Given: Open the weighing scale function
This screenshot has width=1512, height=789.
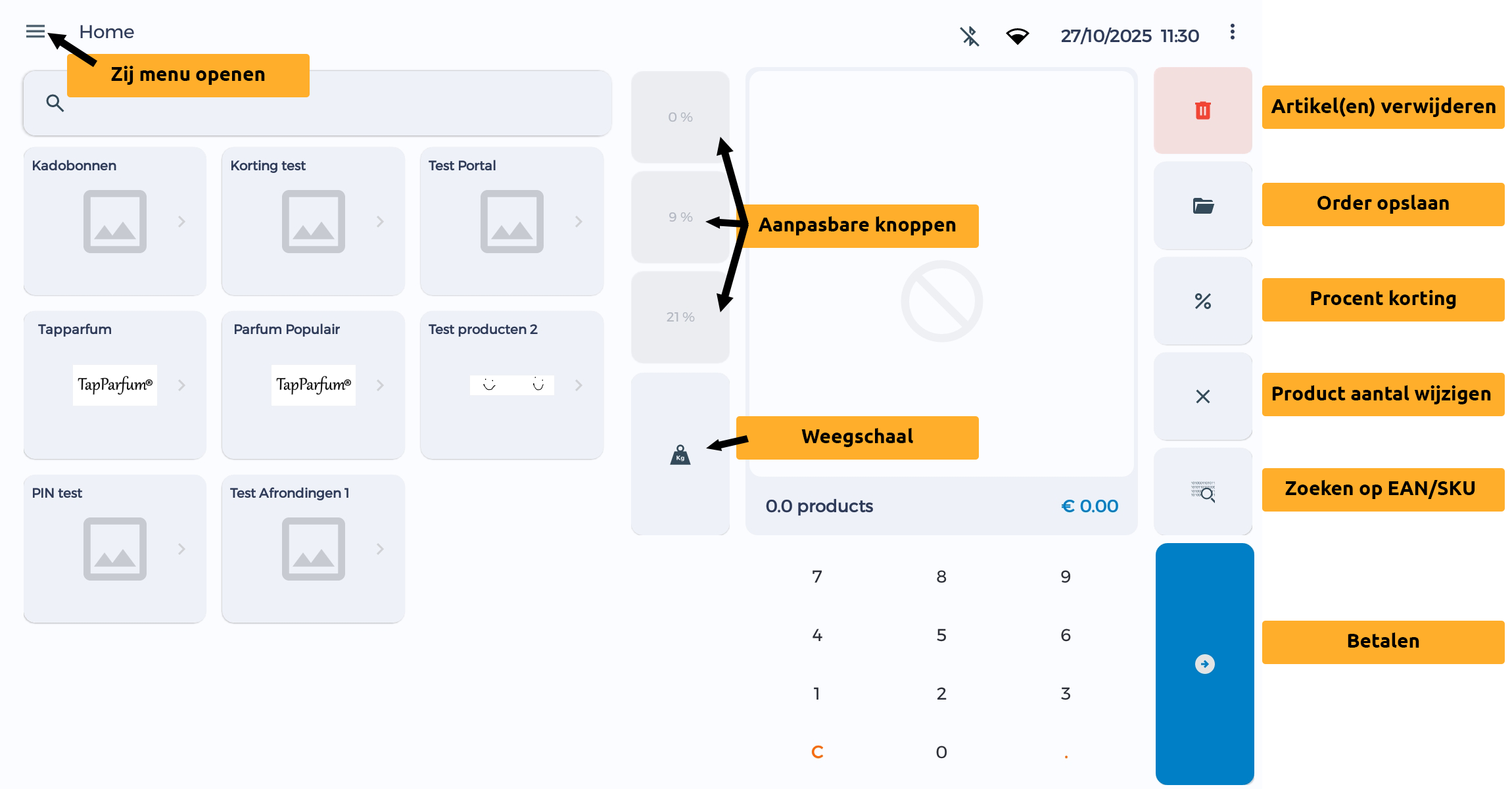Looking at the screenshot, I should 680,455.
